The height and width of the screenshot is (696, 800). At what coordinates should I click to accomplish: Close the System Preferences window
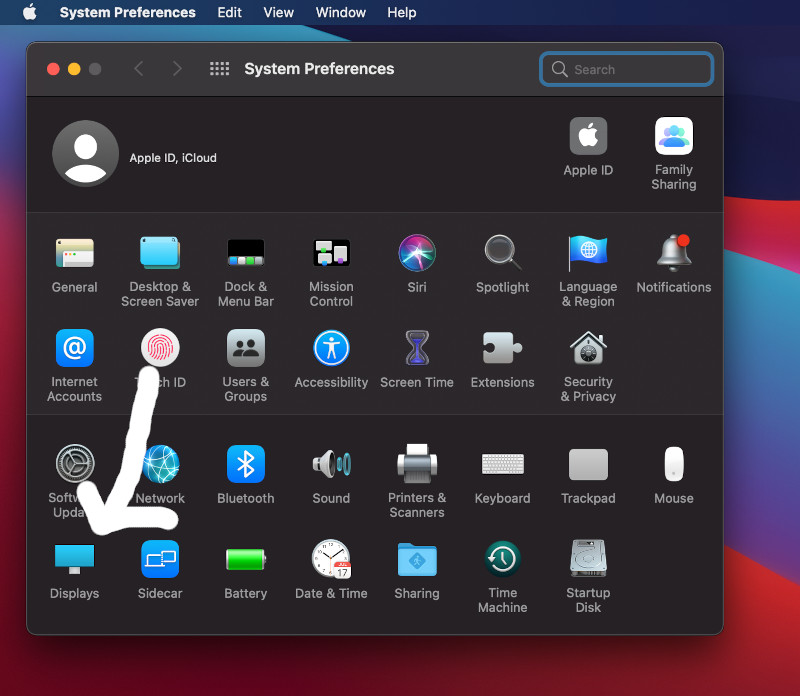(x=53, y=69)
